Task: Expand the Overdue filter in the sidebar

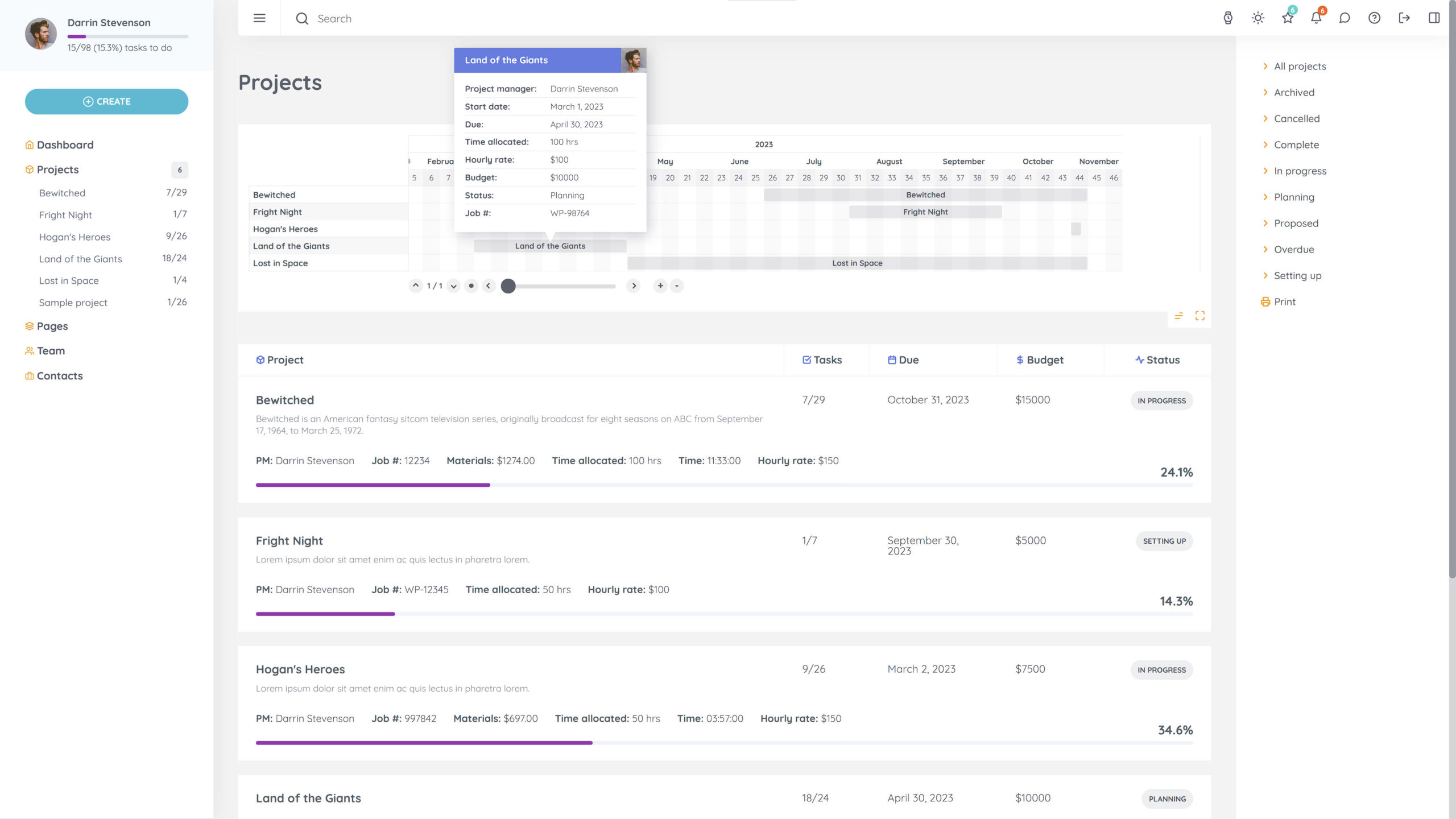Action: (x=1294, y=249)
